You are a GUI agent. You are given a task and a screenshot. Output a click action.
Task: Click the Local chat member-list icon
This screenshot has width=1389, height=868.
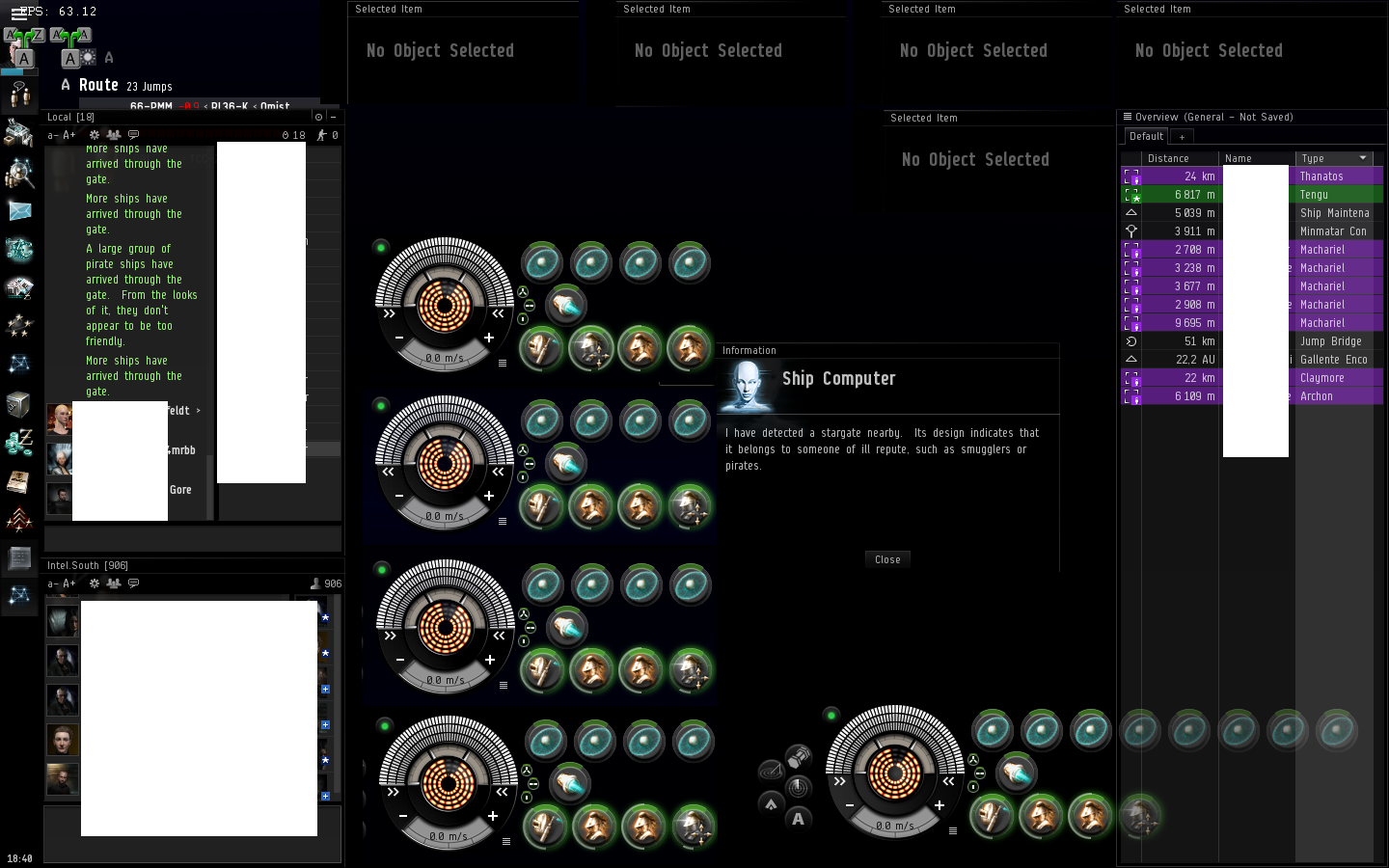(x=113, y=135)
